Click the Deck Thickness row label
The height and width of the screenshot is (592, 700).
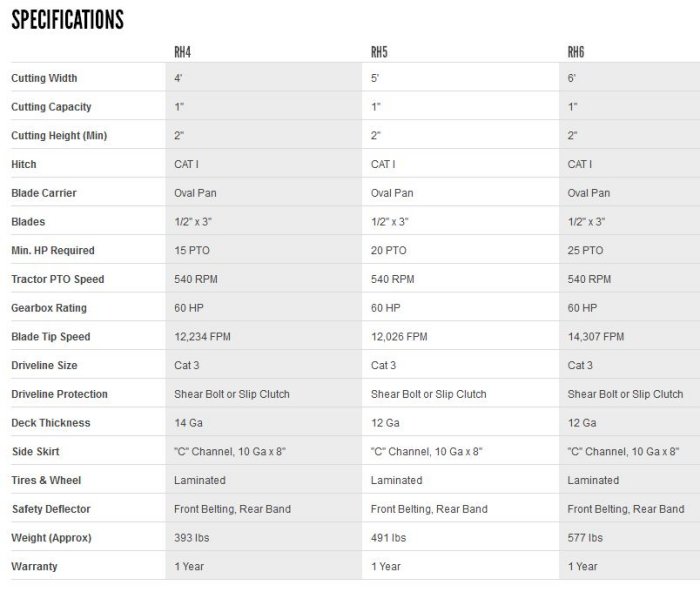[50, 423]
